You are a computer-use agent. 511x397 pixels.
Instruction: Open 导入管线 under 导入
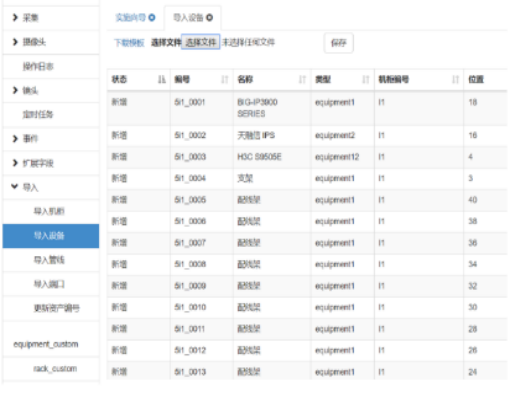tap(49, 260)
